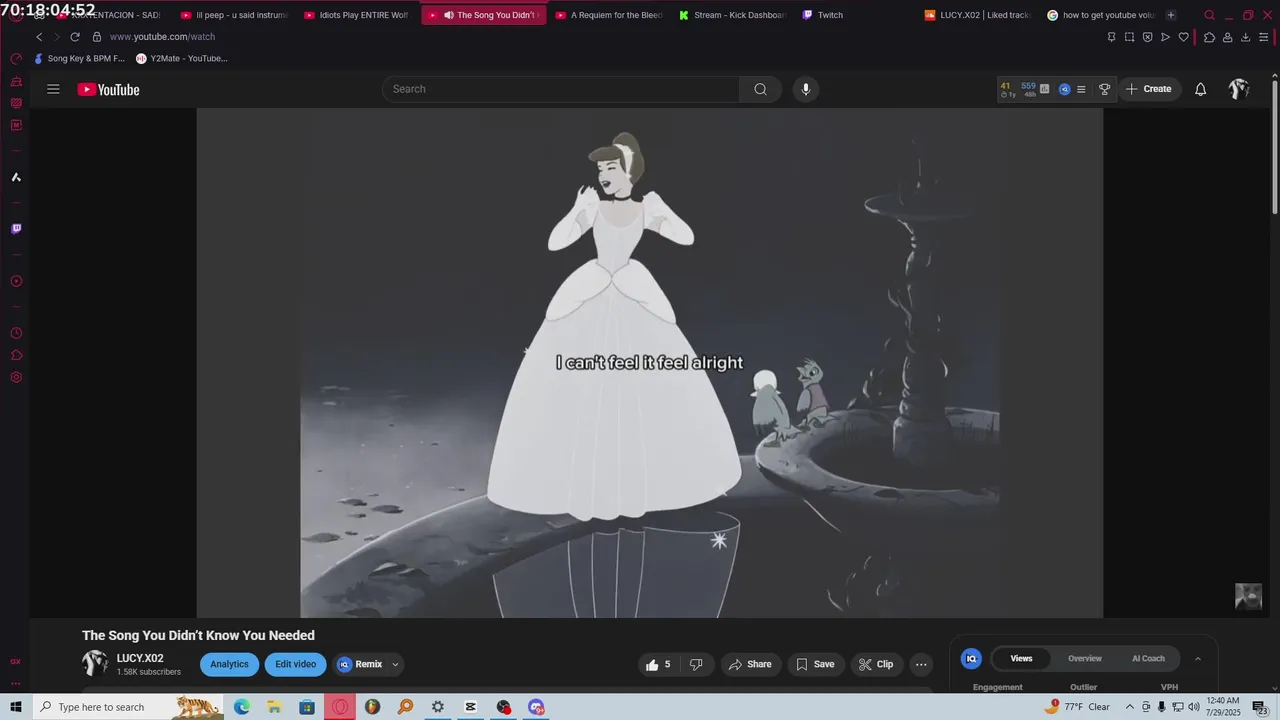Screen dimensions: 1280x720
Task: Share the video
Action: [x=750, y=664]
